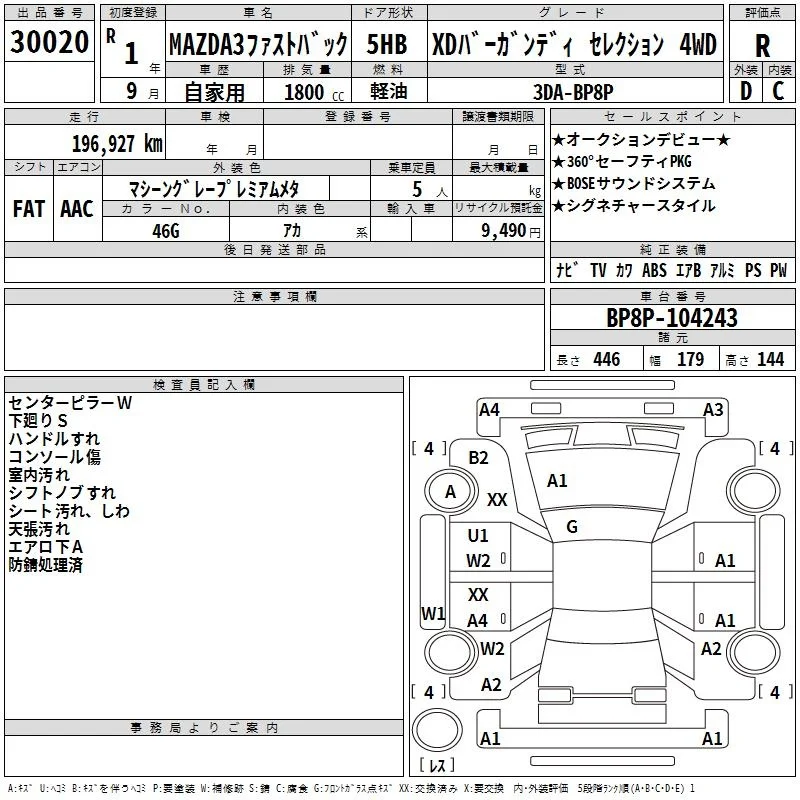Select interior color アカ
Viewport: 800px width, 800px height.
click(292, 231)
